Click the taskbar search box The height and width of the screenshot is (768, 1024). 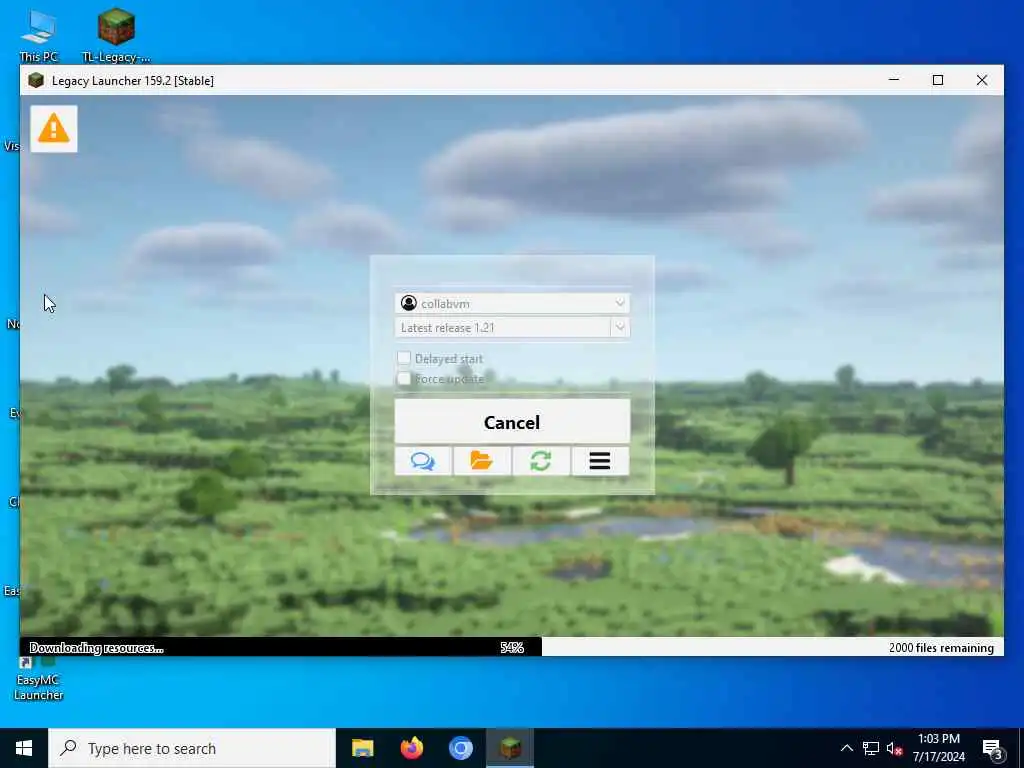pyautogui.click(x=192, y=748)
